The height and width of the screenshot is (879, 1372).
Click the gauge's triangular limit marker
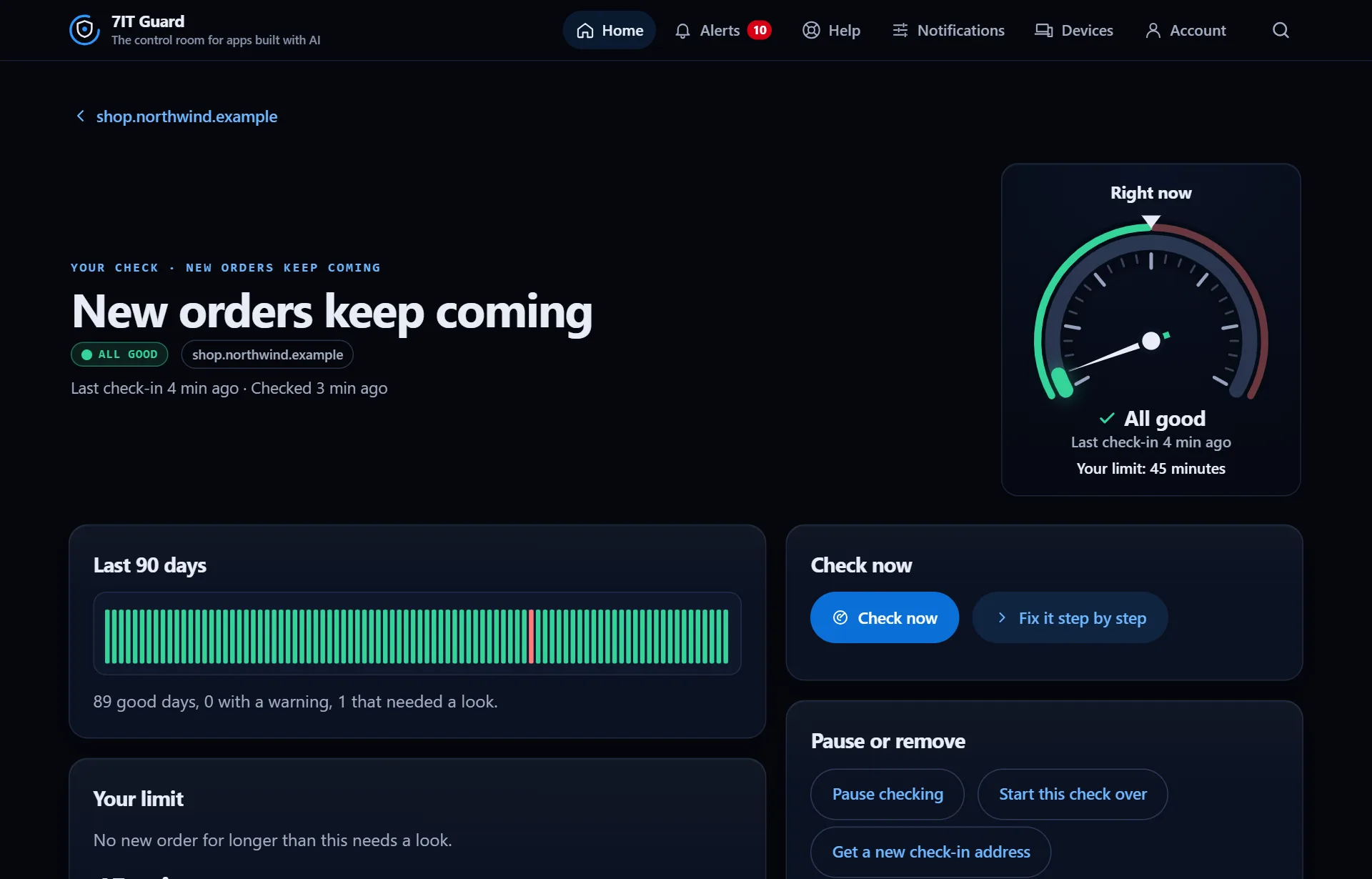1150,222
